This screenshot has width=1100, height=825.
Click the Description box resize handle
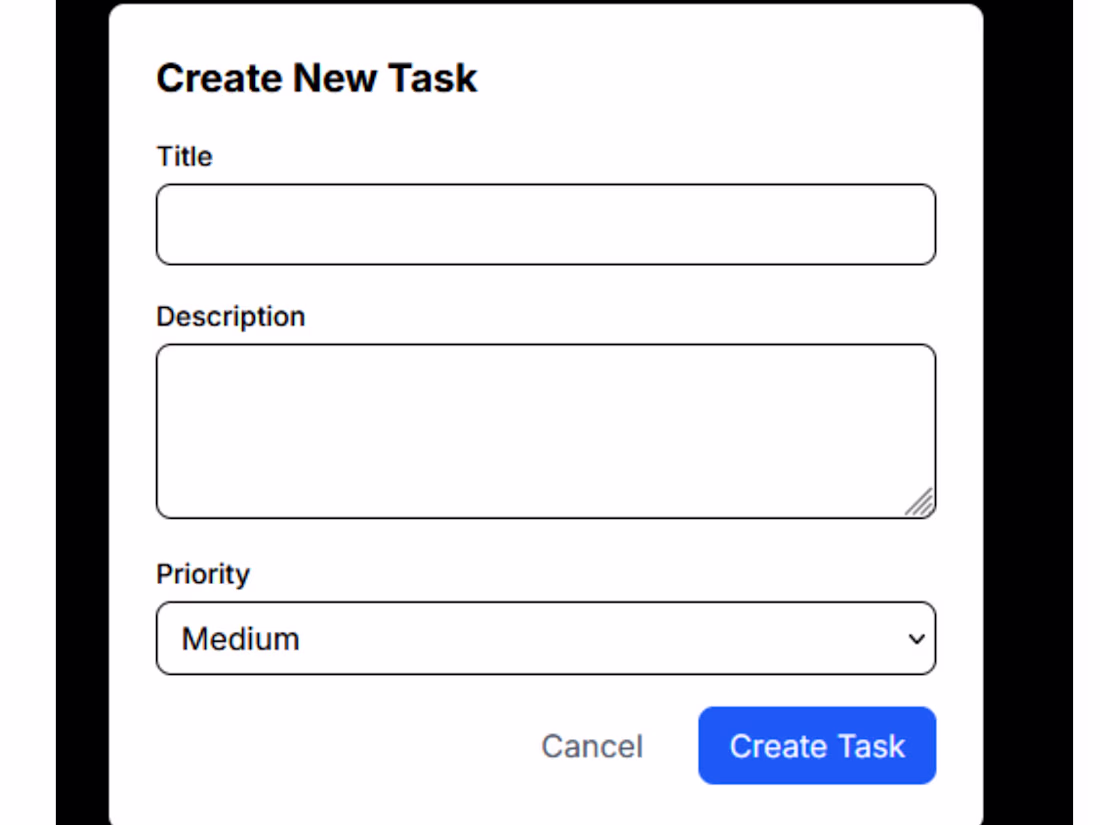point(921,503)
